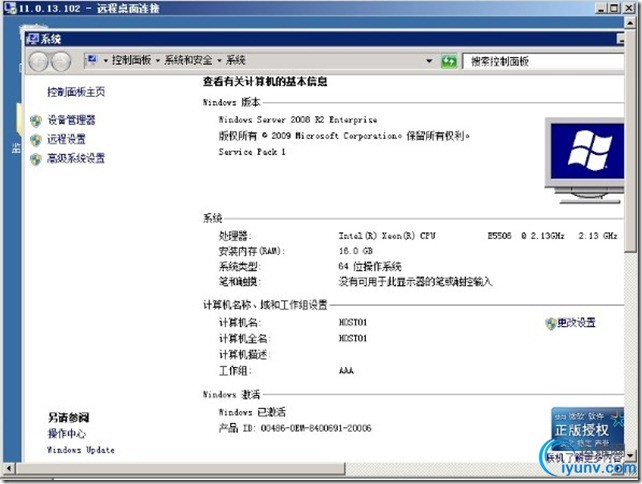The height and width of the screenshot is (484, 642).
Task: Expand the arrow before 控制面板 in breadcrumb
Action: [x=106, y=61]
